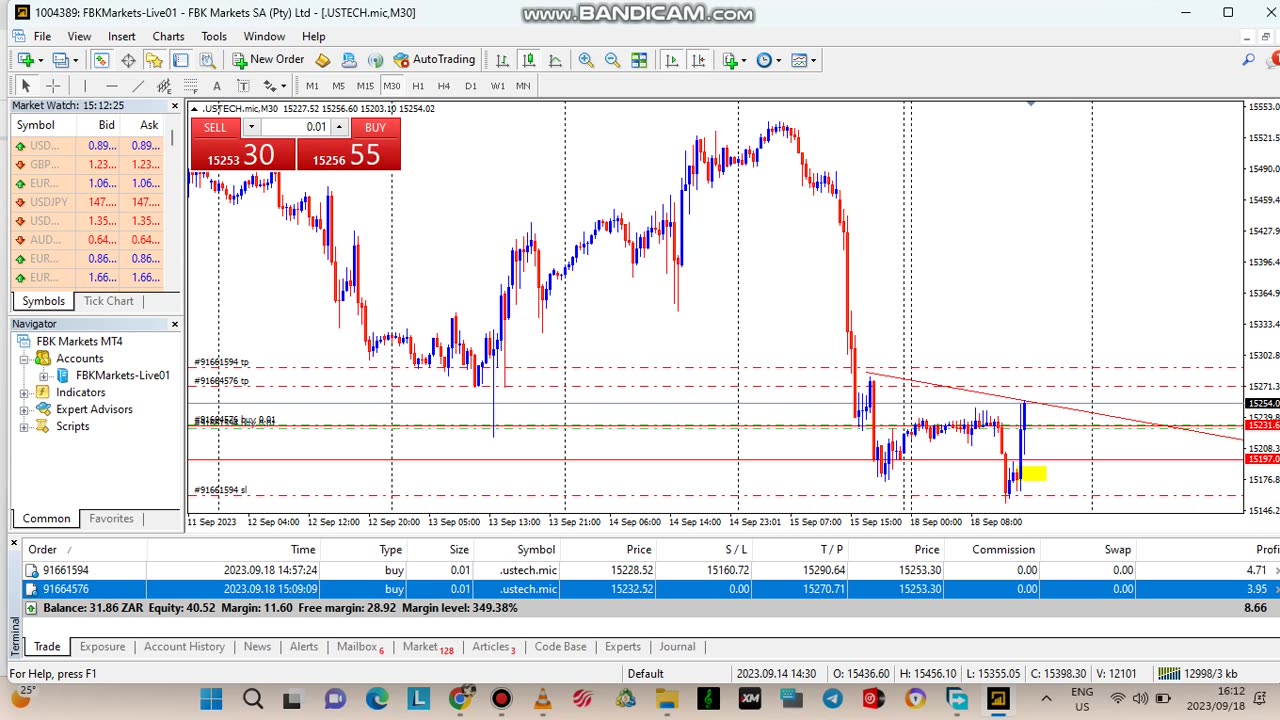Click the Tile Windows icon
Screen dimensions: 1280x720
click(639, 60)
